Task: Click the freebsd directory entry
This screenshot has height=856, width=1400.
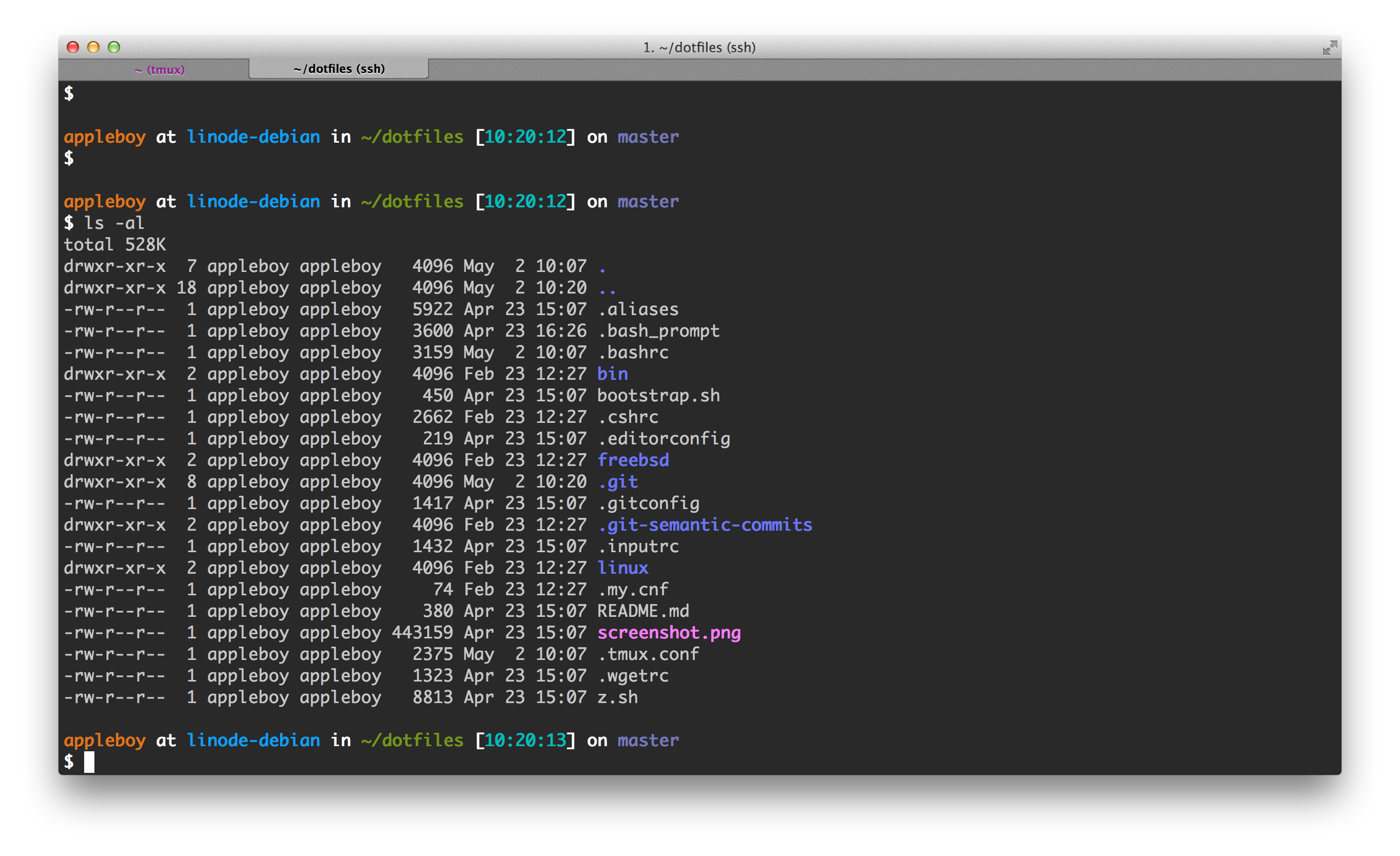Action: 633,460
